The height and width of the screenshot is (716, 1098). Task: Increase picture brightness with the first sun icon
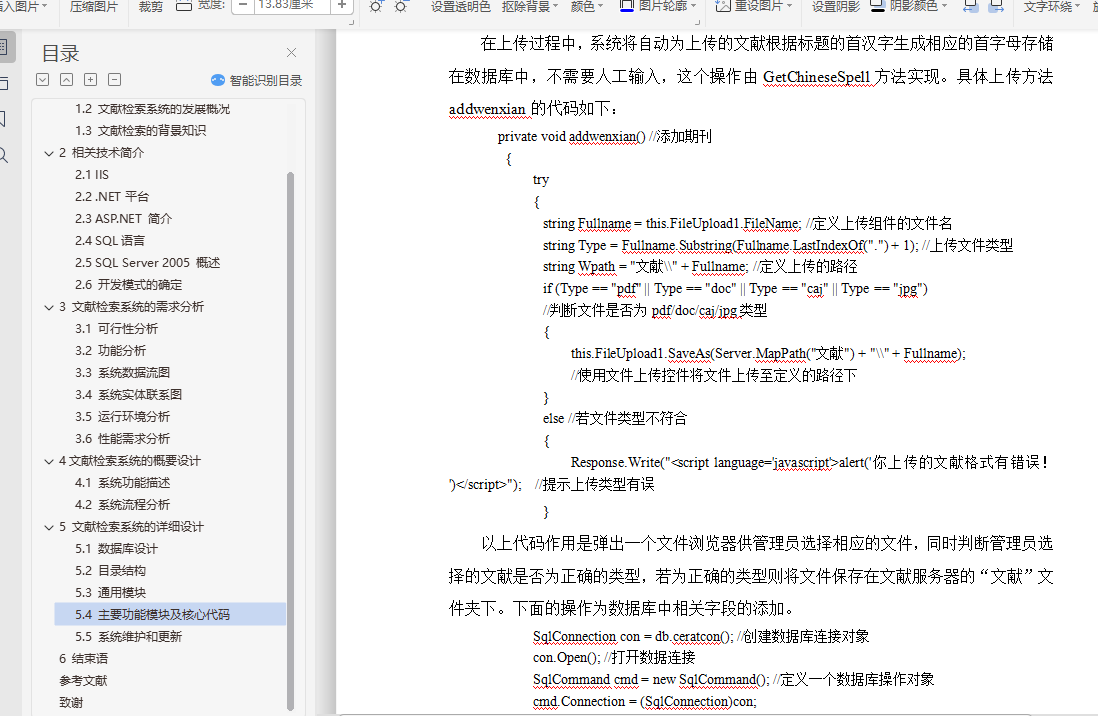(376, 6)
